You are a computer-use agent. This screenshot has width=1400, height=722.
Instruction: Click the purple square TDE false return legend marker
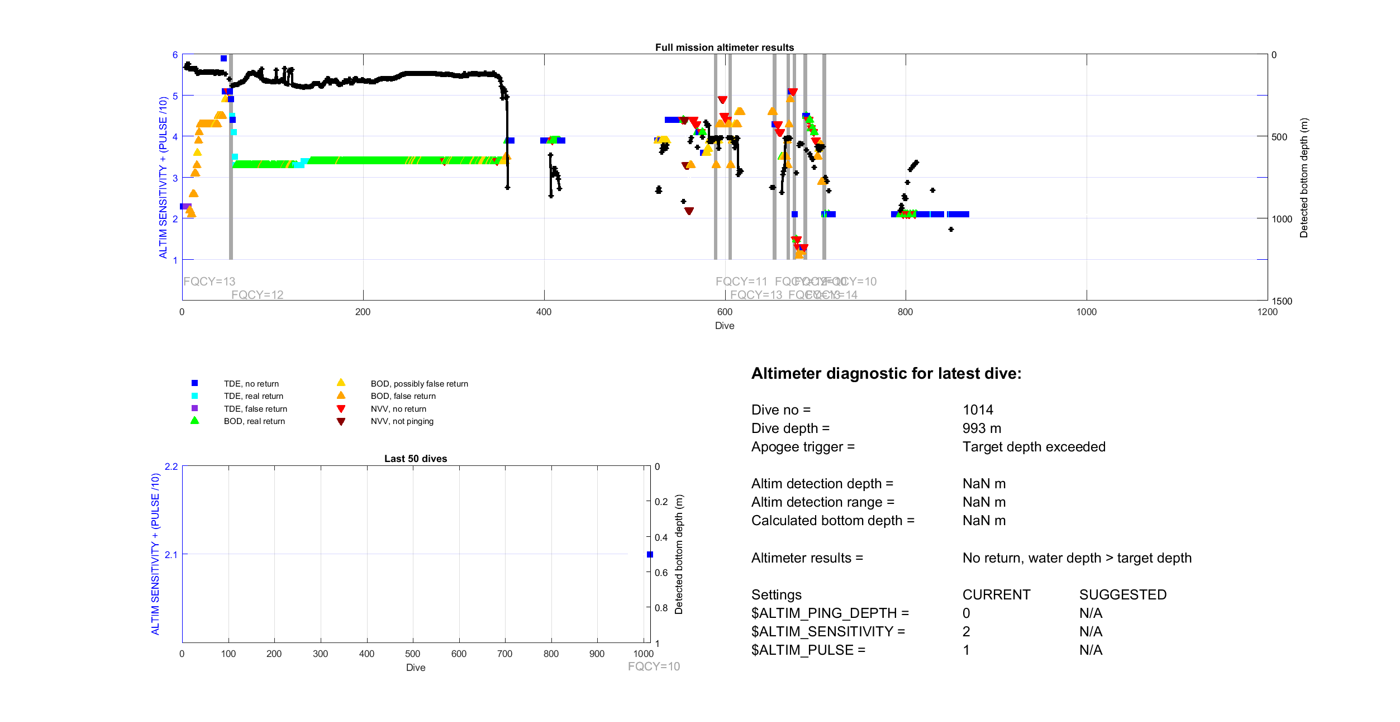[195, 409]
